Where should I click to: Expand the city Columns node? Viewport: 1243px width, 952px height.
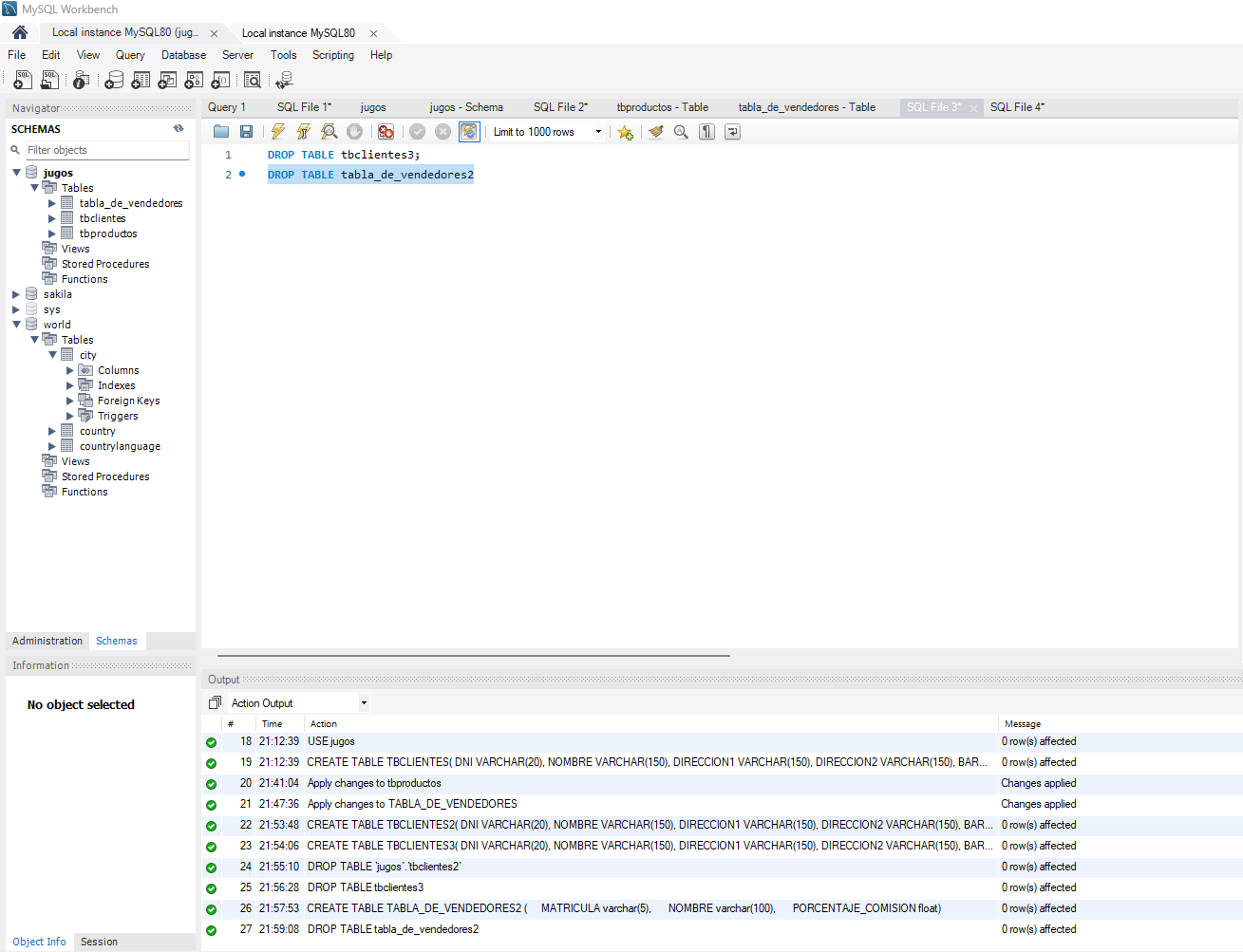[x=70, y=370]
